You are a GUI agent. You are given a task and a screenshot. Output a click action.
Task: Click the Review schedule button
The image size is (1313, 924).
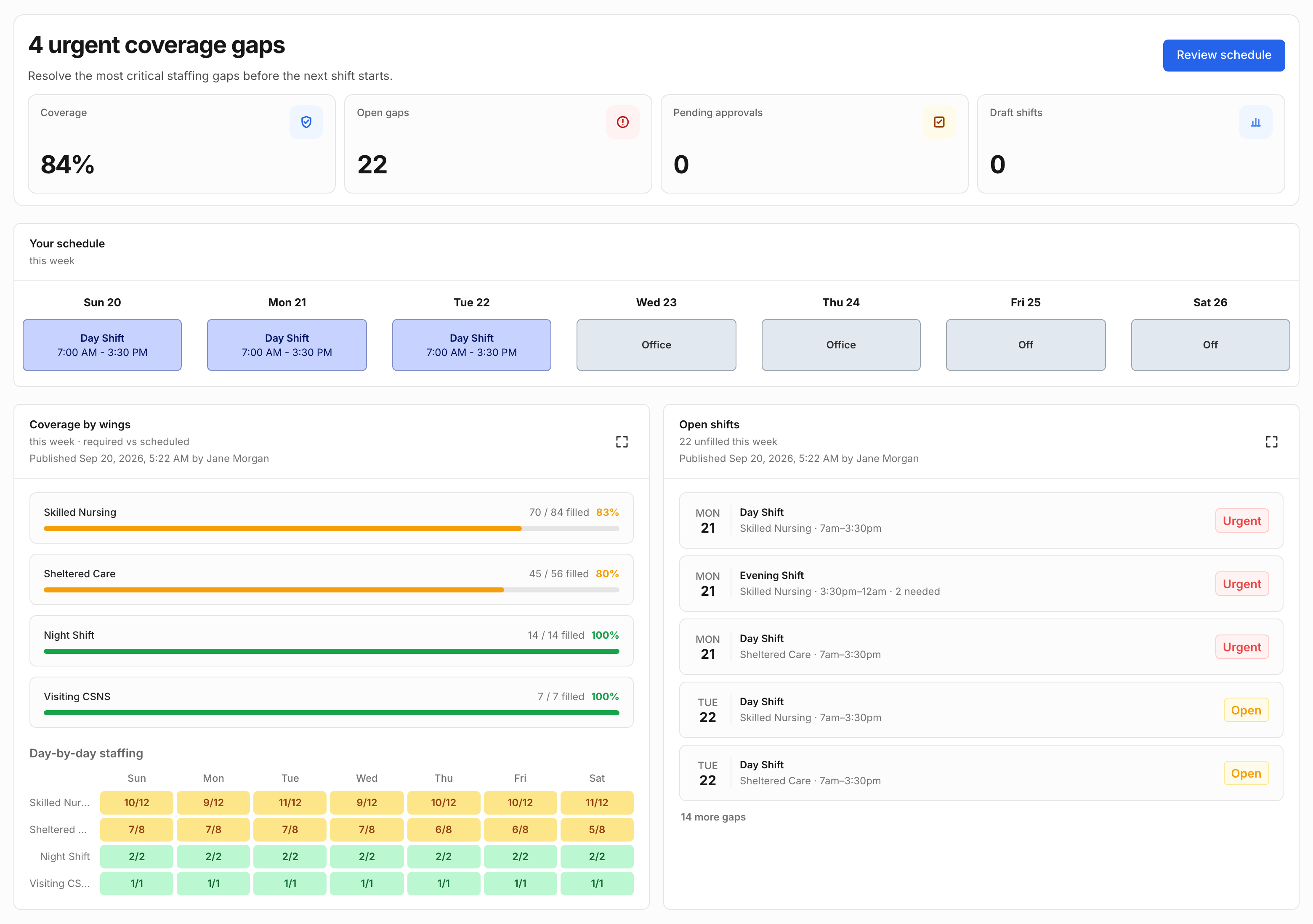(x=1223, y=56)
